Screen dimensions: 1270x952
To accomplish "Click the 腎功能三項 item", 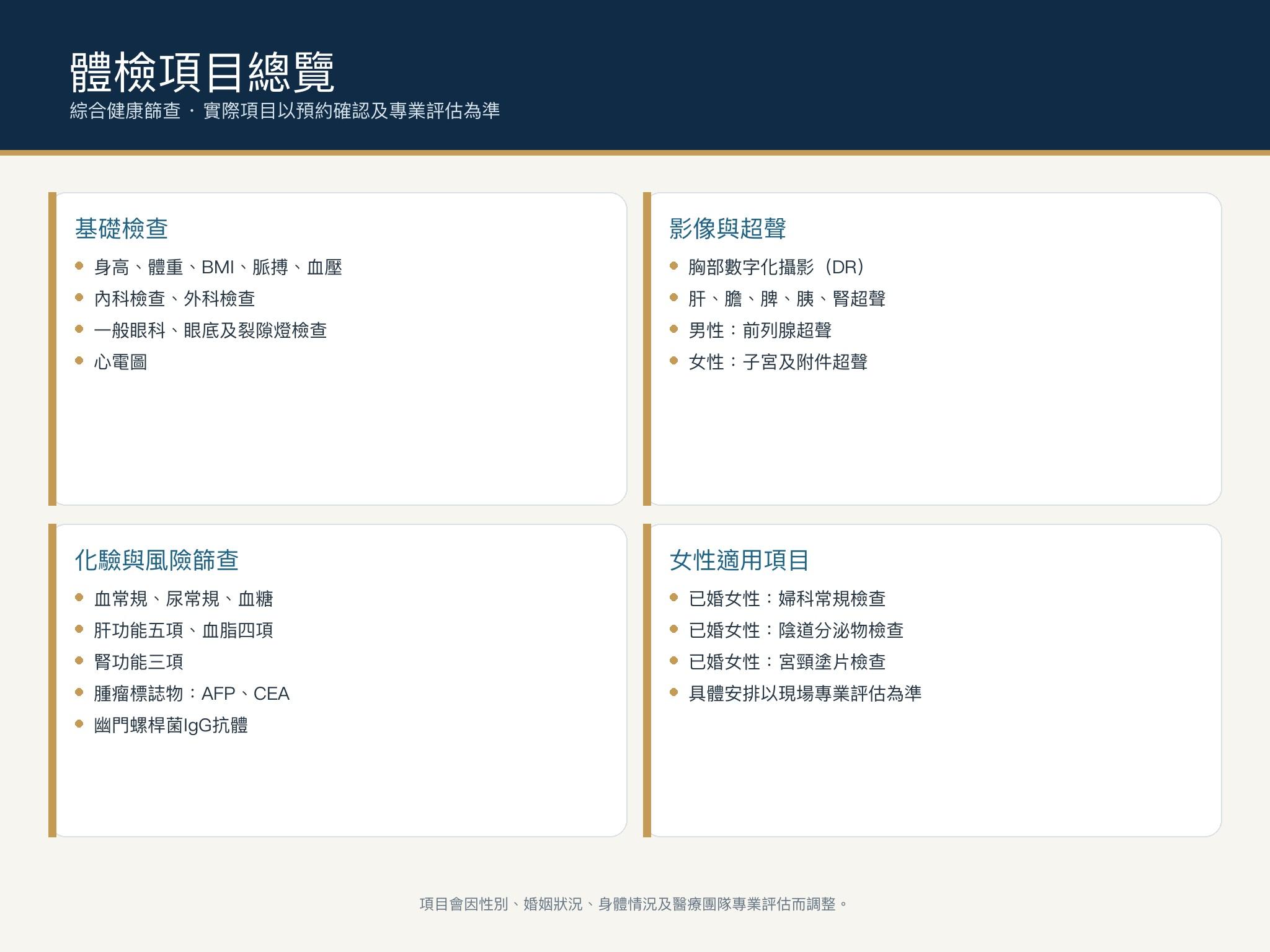I will [x=138, y=662].
